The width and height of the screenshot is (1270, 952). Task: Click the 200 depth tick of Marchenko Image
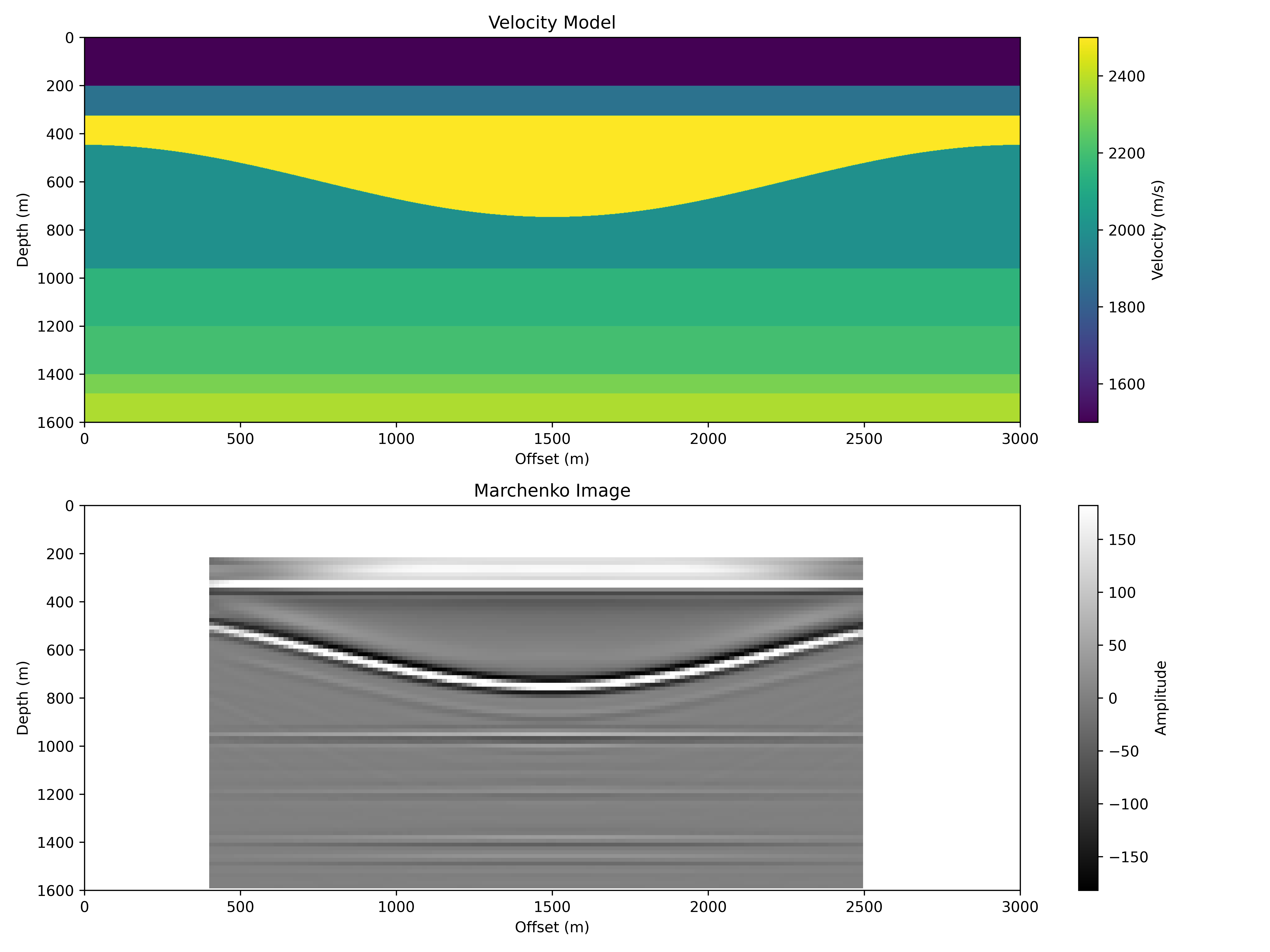(60, 554)
